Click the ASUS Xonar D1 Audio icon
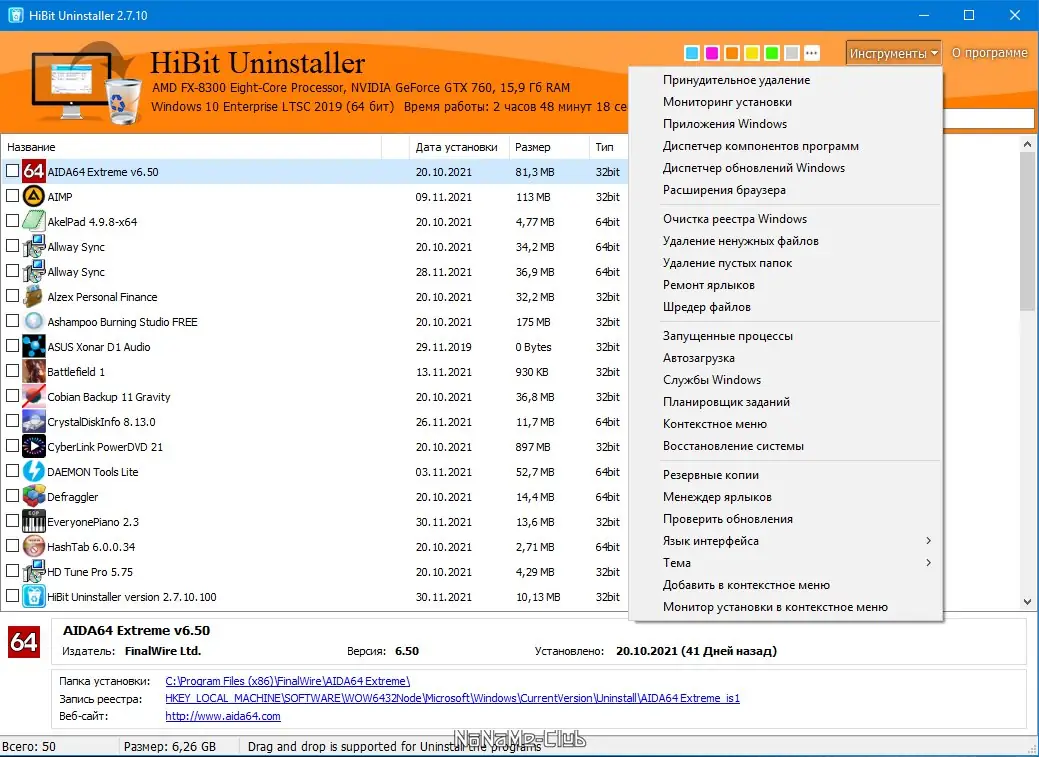 tap(33, 347)
